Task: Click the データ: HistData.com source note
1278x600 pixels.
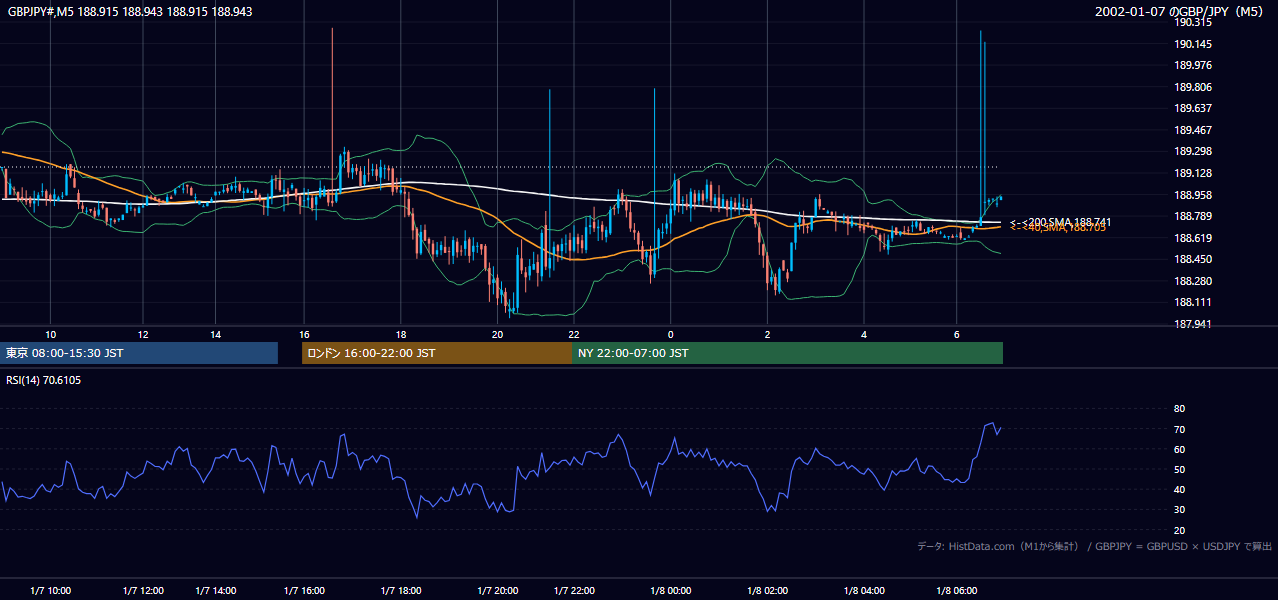Action: point(1094,546)
